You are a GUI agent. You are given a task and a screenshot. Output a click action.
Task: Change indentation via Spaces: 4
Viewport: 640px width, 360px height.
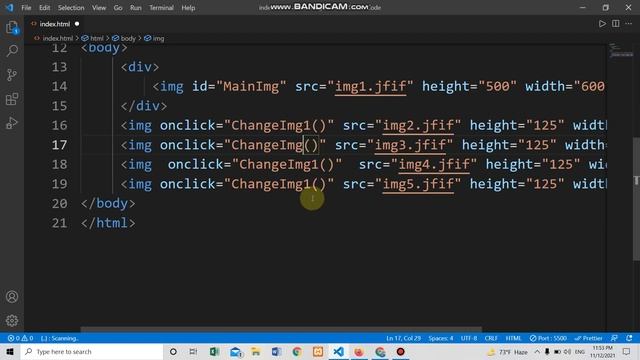tap(441, 338)
